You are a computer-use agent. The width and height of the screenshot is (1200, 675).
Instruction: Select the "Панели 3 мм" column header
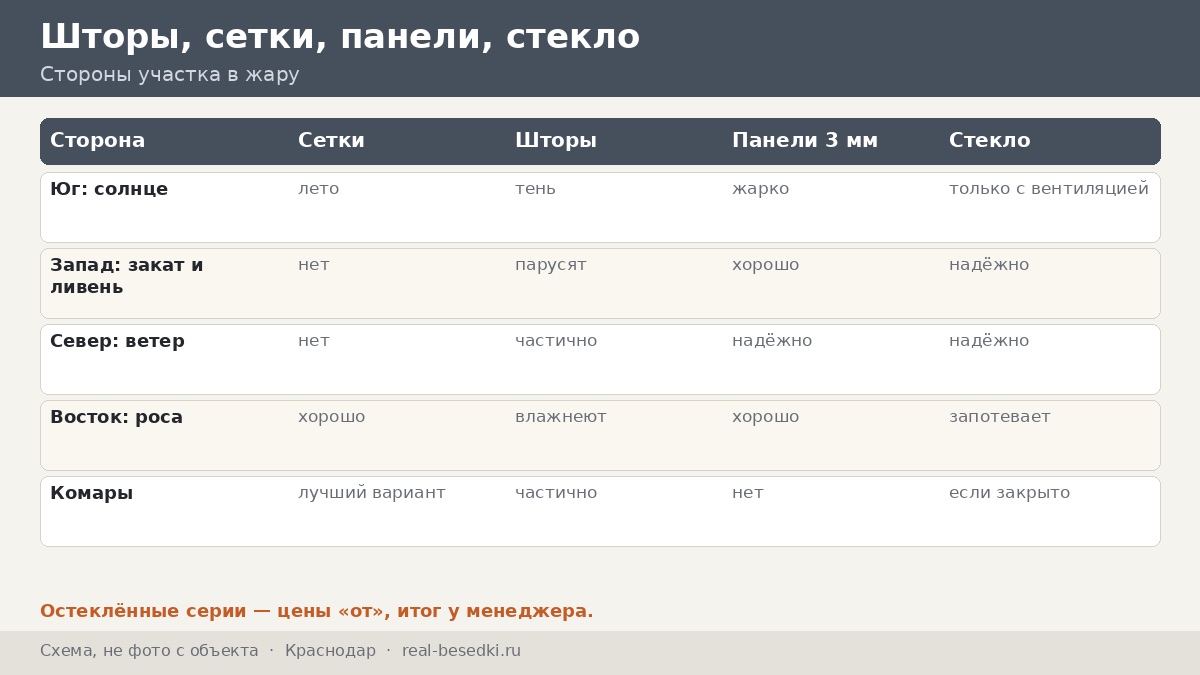pyautogui.click(x=805, y=141)
